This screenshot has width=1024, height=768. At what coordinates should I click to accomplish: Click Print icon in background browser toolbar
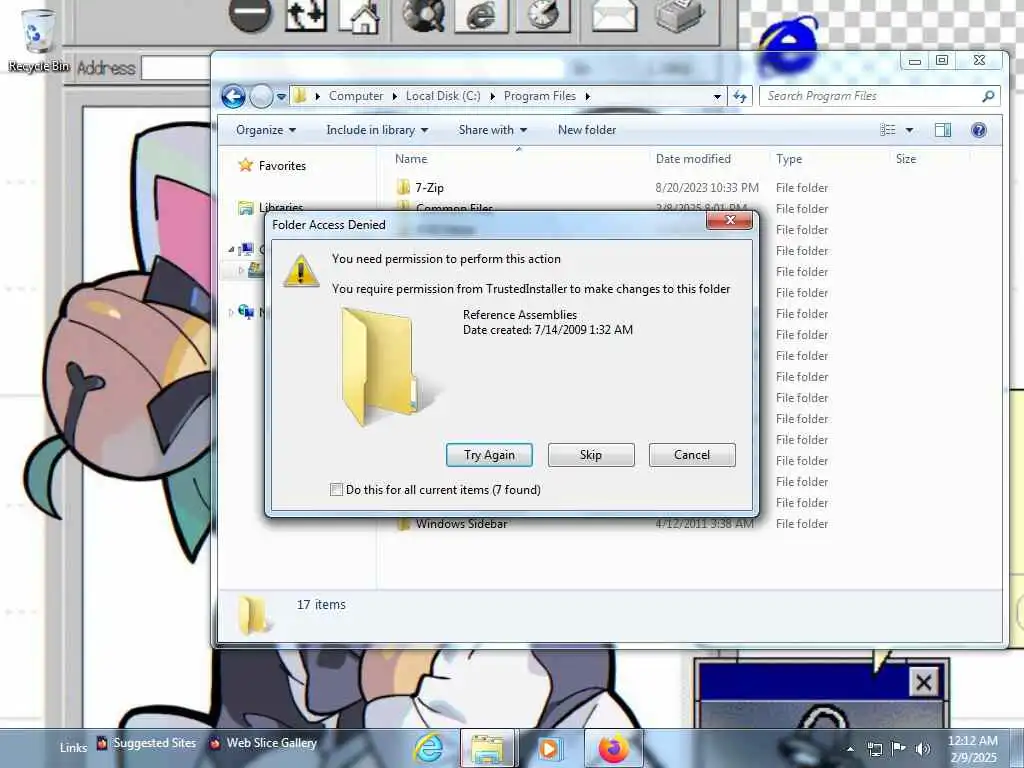[x=679, y=16]
